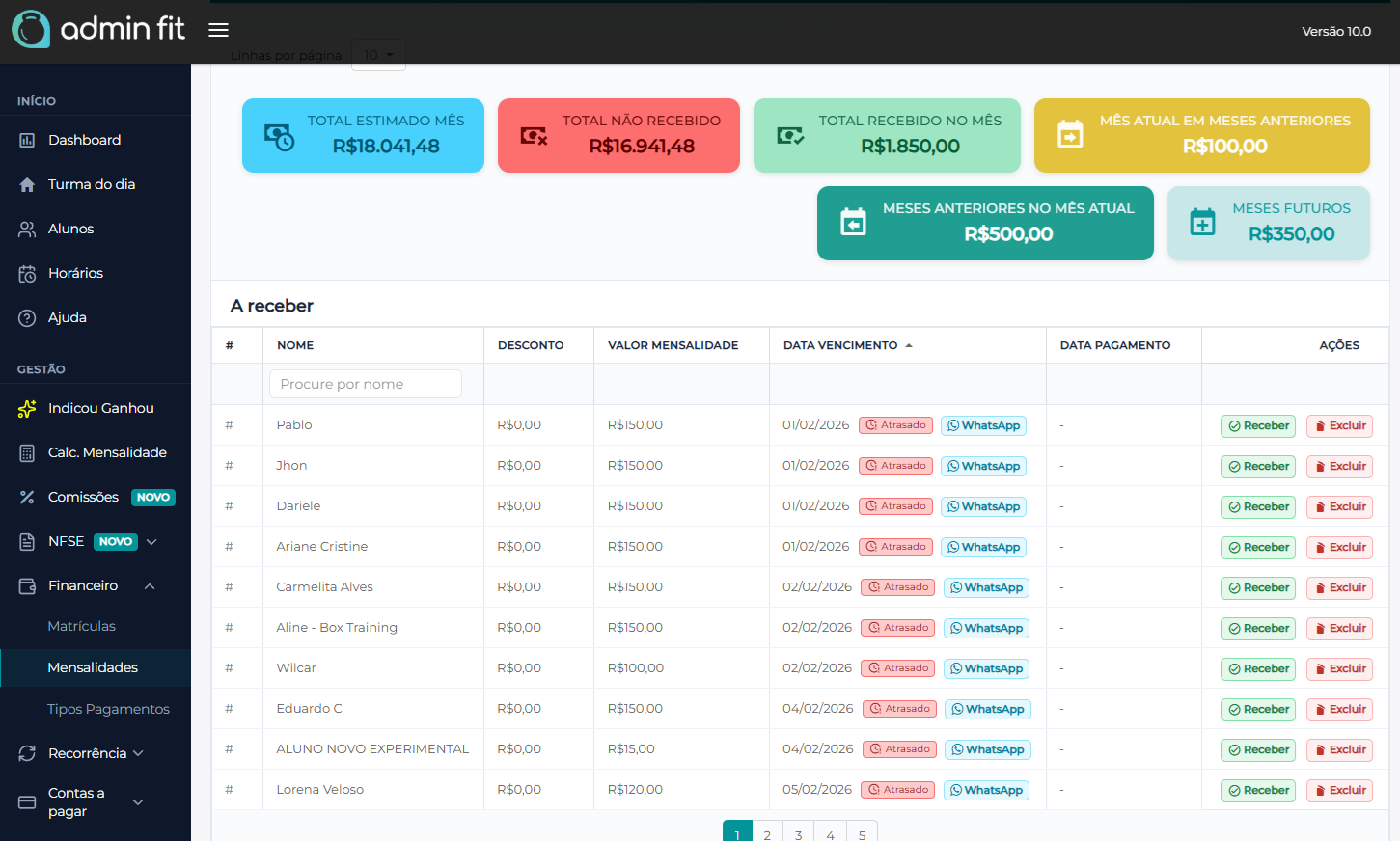Click Receber button for Pablo
The width and height of the screenshot is (1400, 841).
pyautogui.click(x=1259, y=425)
